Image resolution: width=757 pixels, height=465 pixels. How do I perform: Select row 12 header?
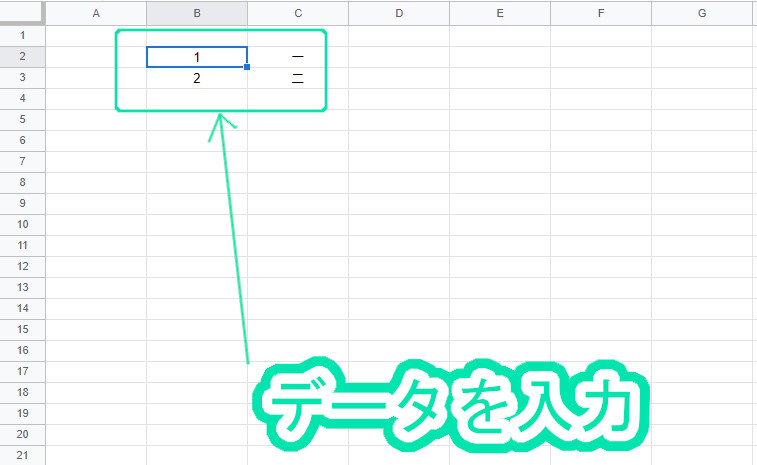(22, 267)
